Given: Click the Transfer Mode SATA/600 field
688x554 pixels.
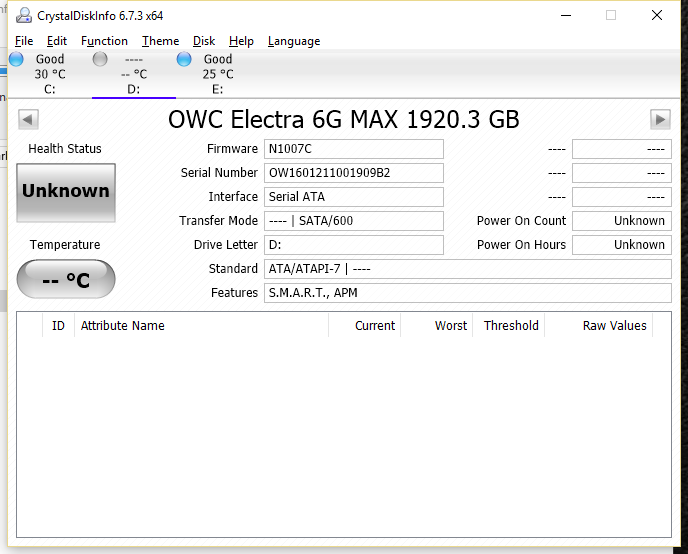Looking at the screenshot, I should (x=354, y=221).
